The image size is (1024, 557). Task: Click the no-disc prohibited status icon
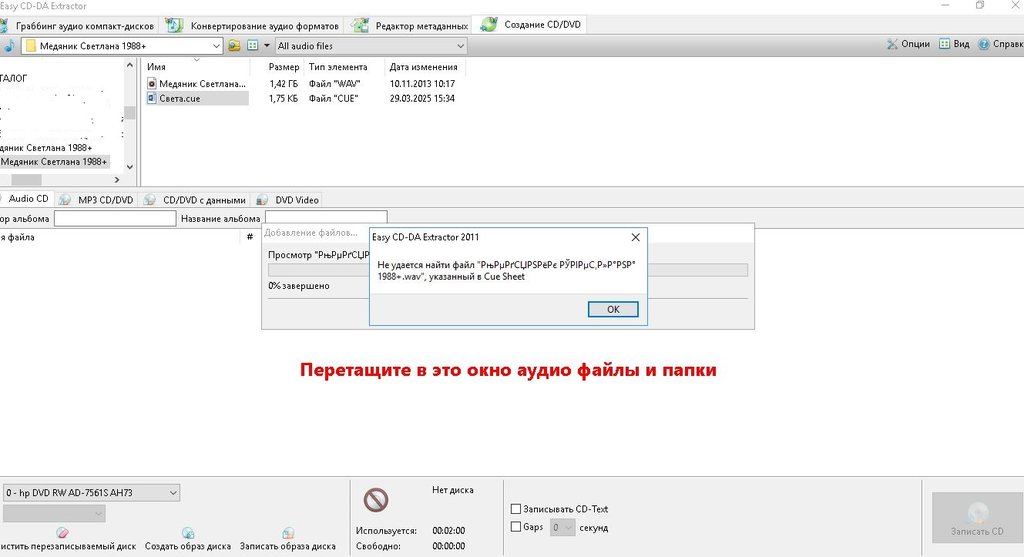[376, 500]
